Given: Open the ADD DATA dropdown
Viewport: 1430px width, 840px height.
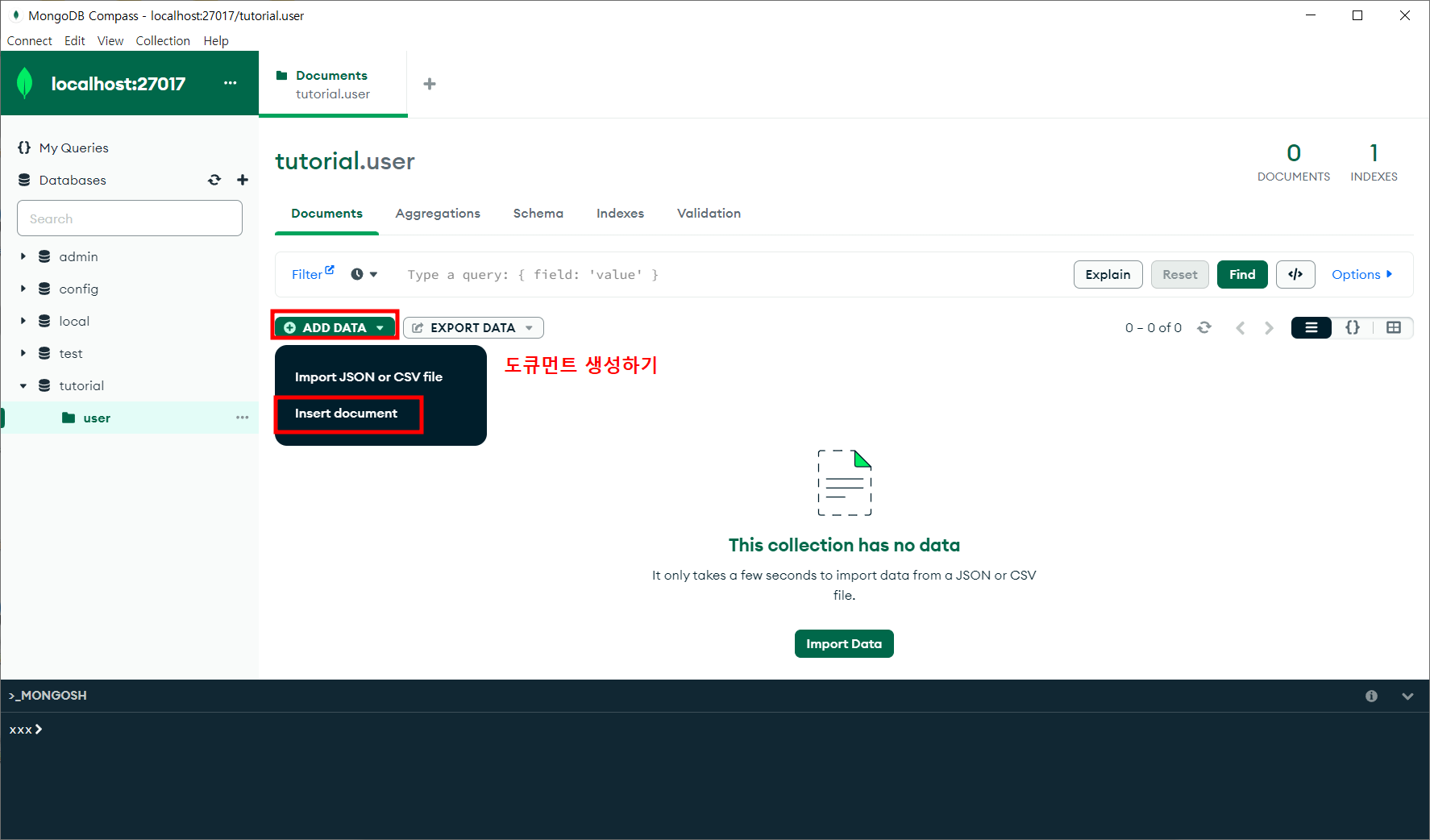Looking at the screenshot, I should pyautogui.click(x=335, y=327).
